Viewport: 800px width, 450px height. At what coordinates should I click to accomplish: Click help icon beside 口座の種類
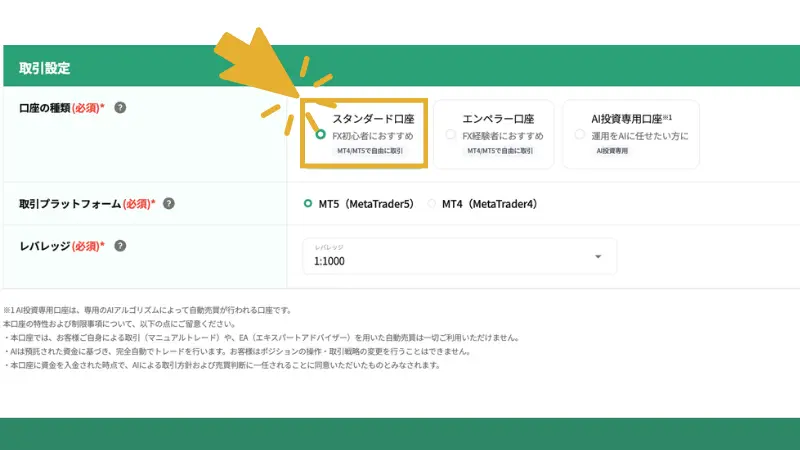120,108
